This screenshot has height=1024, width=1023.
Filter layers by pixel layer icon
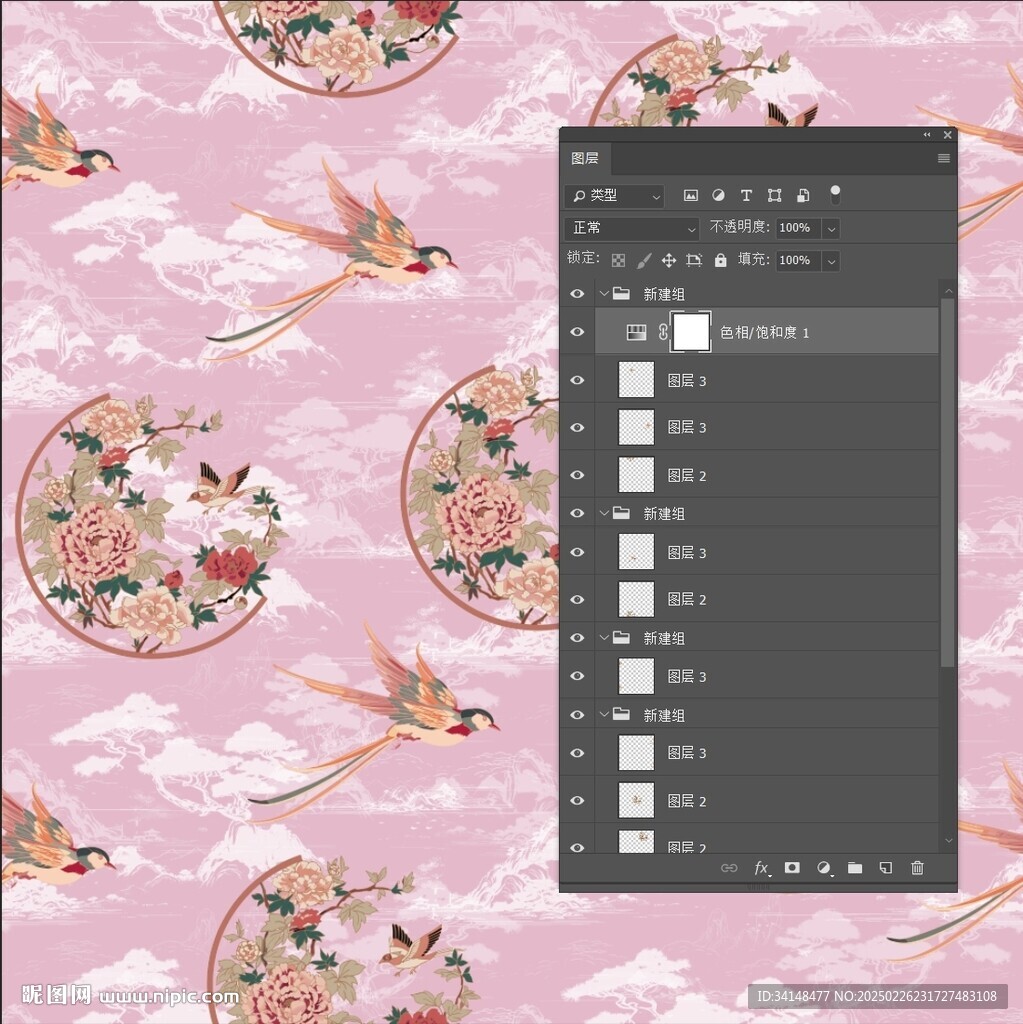tap(690, 195)
